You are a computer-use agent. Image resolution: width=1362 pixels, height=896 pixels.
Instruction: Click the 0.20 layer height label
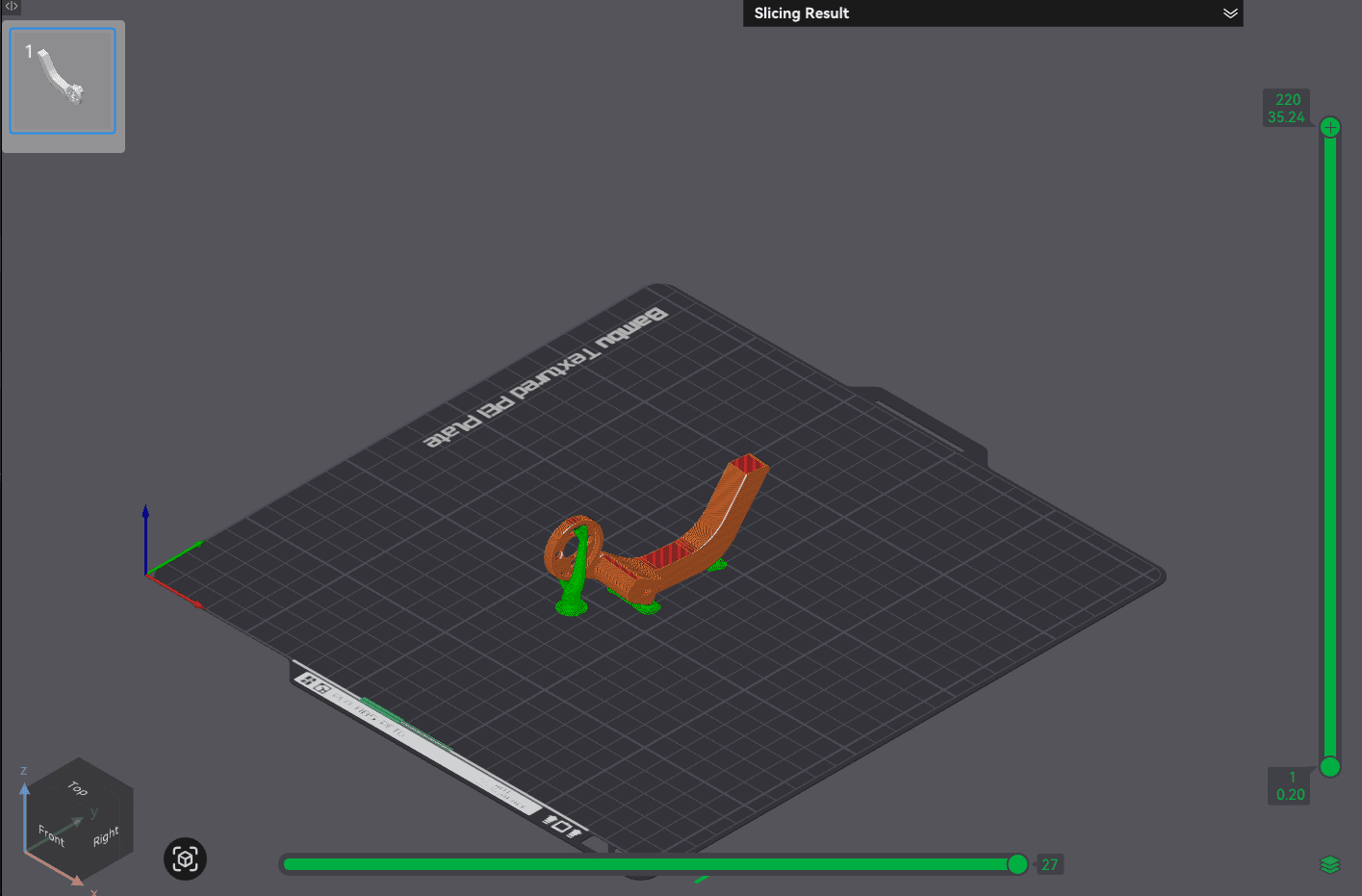(1290, 794)
